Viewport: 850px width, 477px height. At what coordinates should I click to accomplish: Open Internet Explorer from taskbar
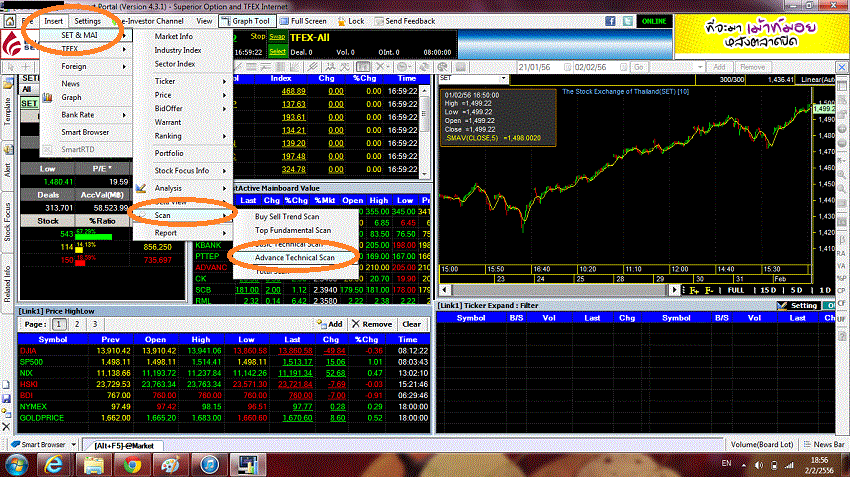click(x=54, y=465)
